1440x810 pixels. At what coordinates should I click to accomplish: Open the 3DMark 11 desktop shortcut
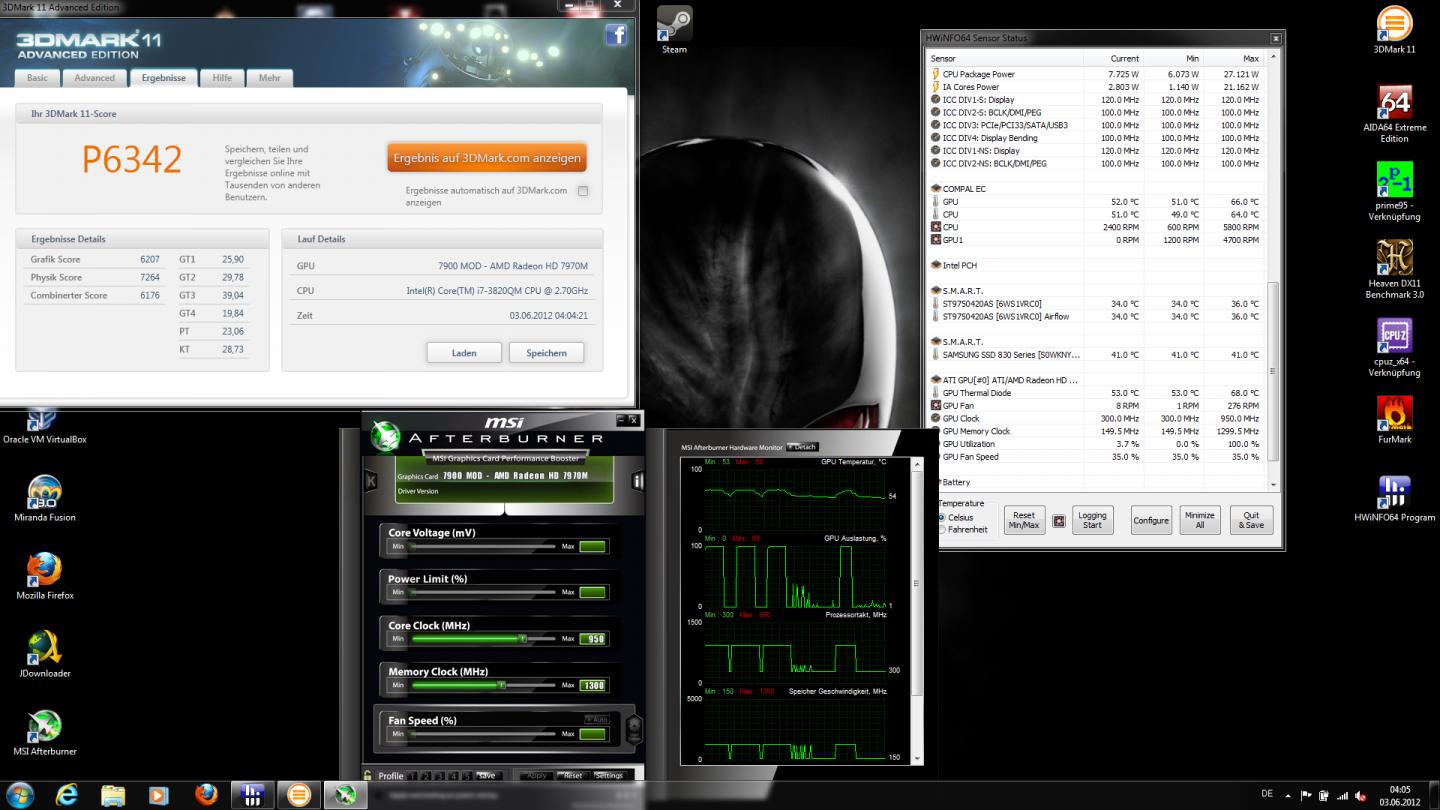coord(1394,30)
